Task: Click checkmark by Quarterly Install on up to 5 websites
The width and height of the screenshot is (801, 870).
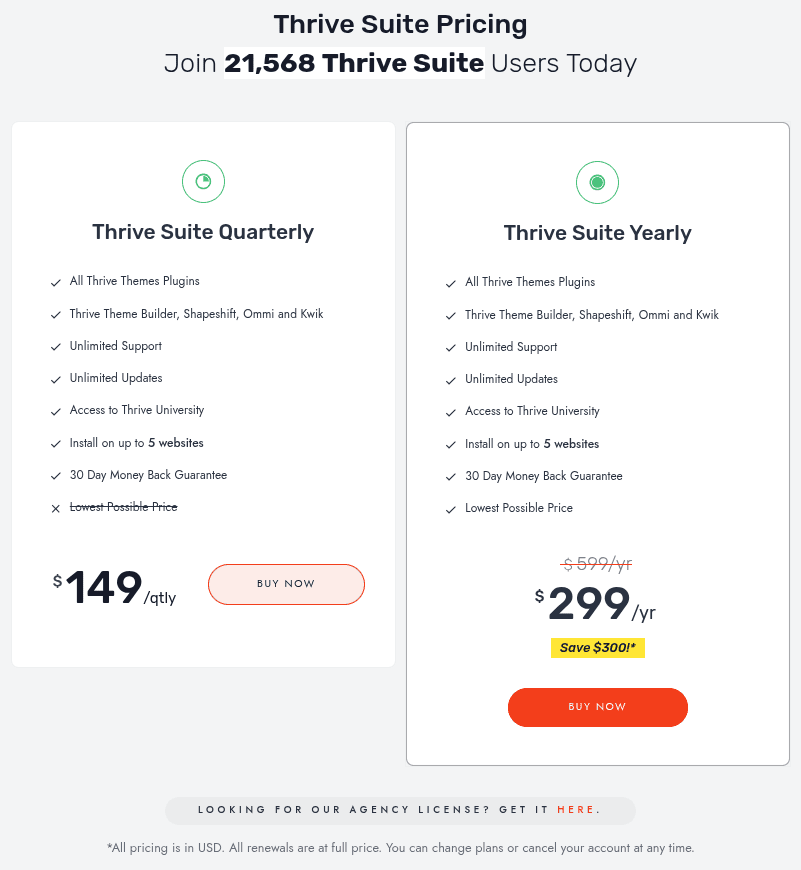Action: coord(56,443)
